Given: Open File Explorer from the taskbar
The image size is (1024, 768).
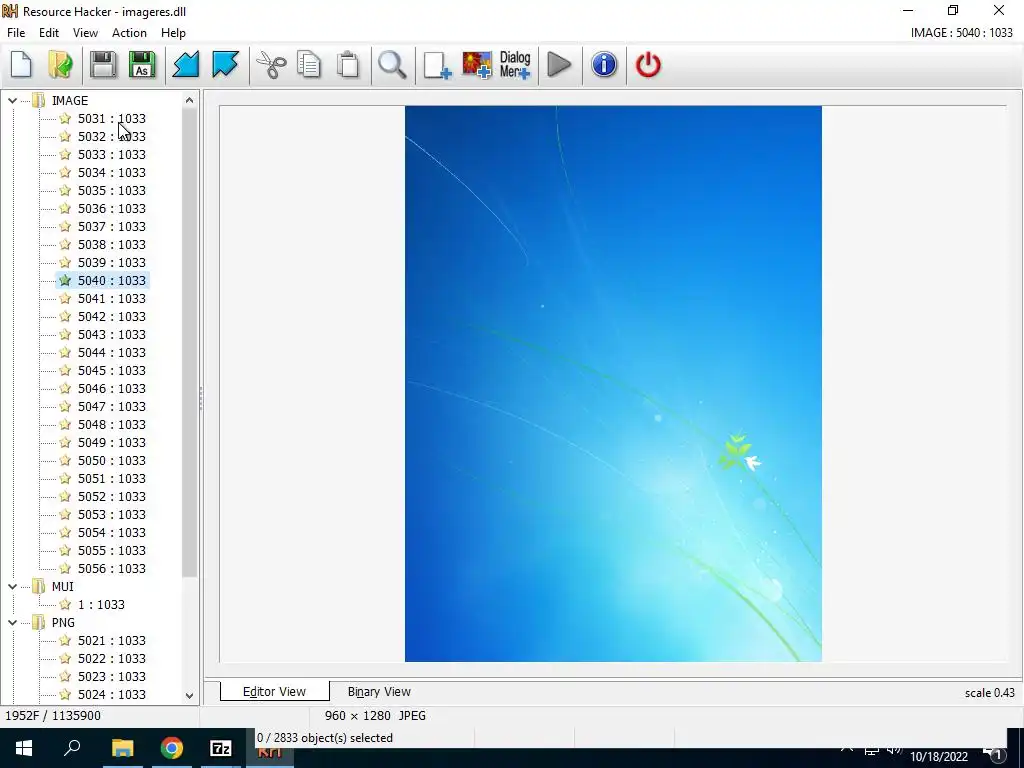Looking at the screenshot, I should [x=122, y=748].
